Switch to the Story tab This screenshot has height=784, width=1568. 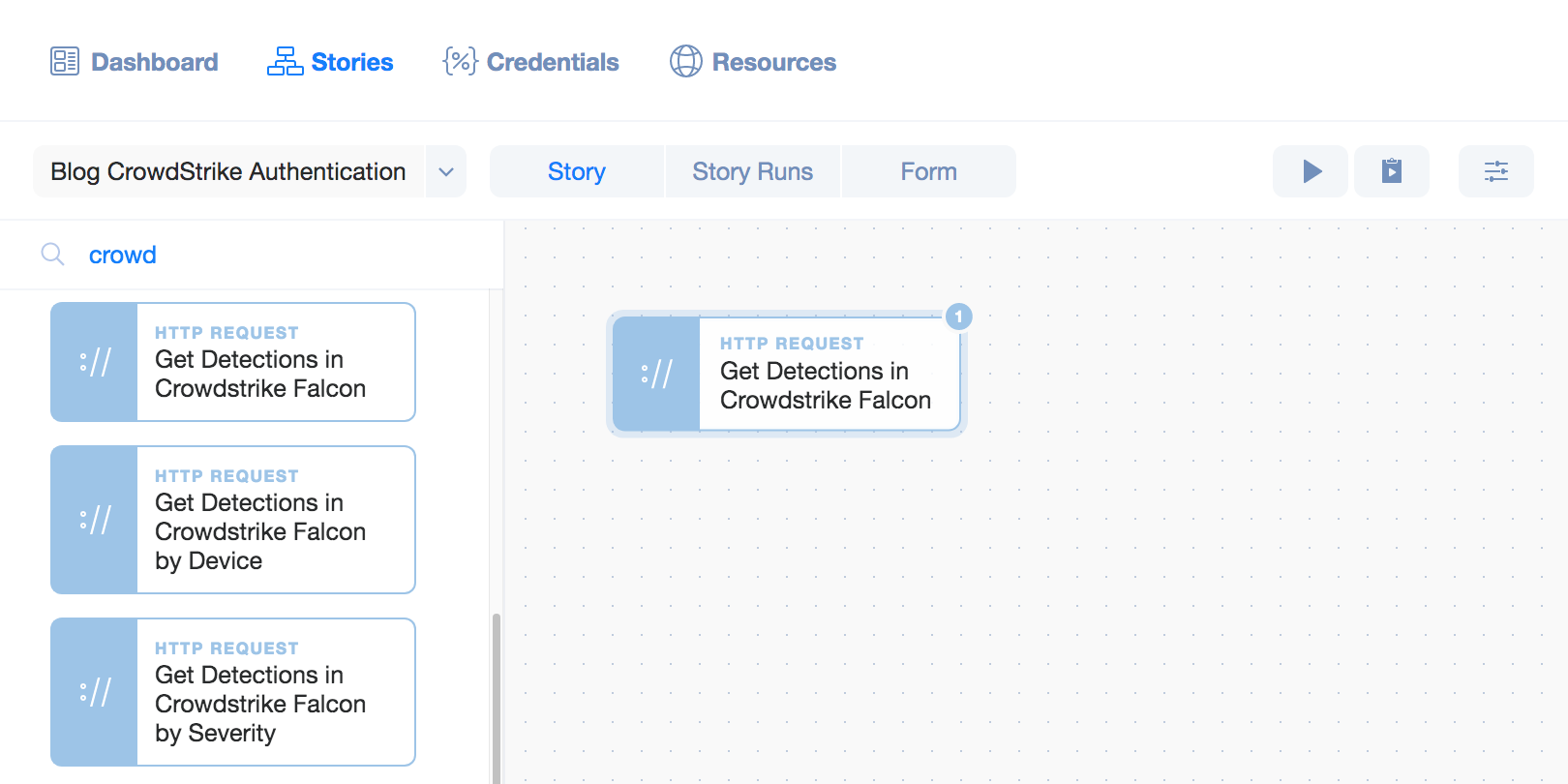[x=577, y=172]
